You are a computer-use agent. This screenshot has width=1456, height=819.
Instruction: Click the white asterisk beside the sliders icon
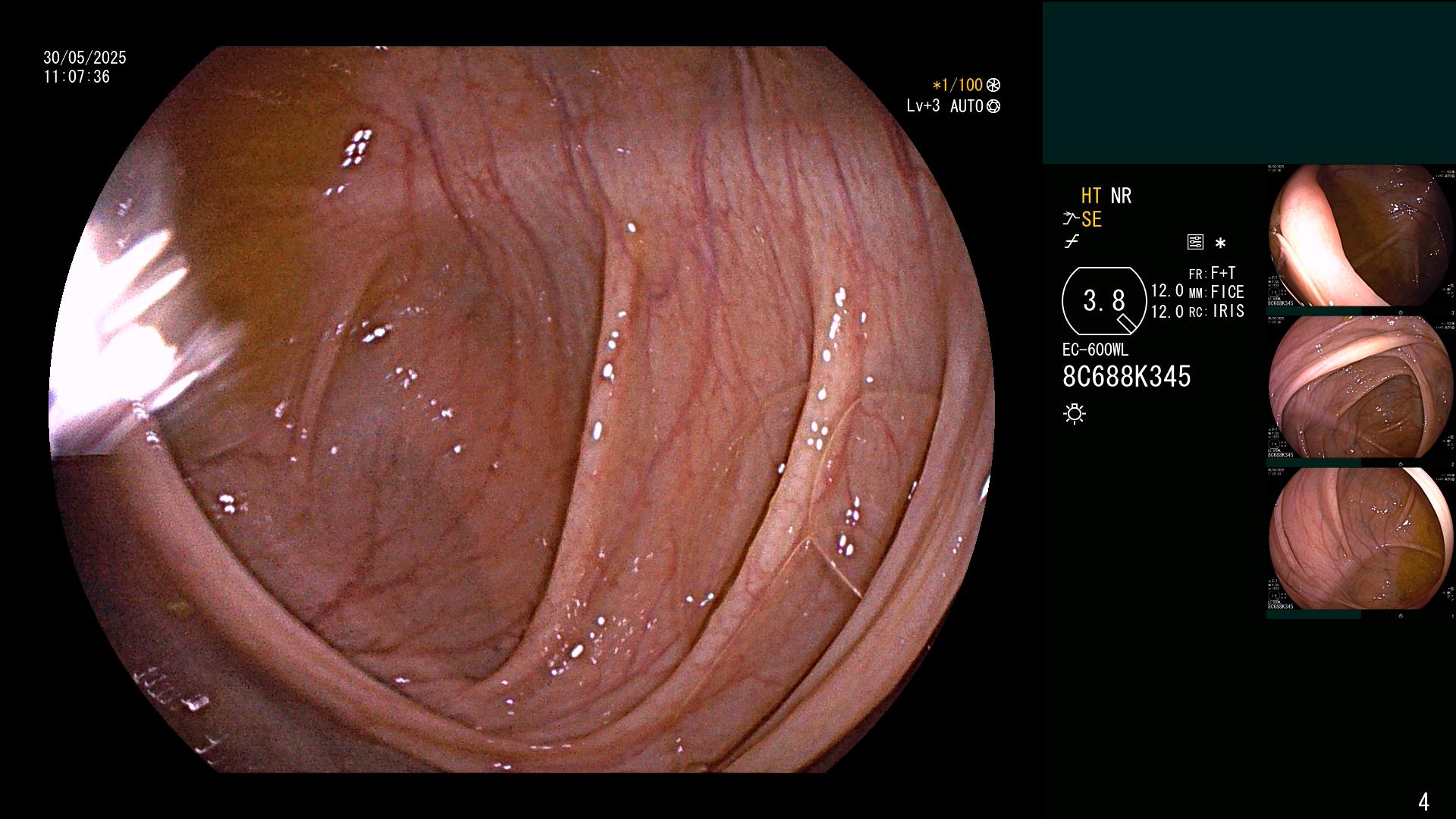(x=1220, y=243)
